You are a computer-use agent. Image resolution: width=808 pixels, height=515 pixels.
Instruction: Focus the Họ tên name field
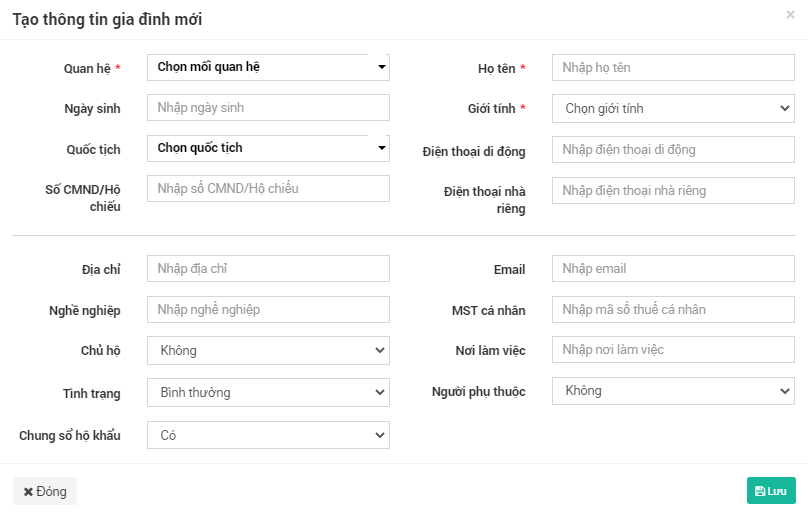[x=673, y=68]
